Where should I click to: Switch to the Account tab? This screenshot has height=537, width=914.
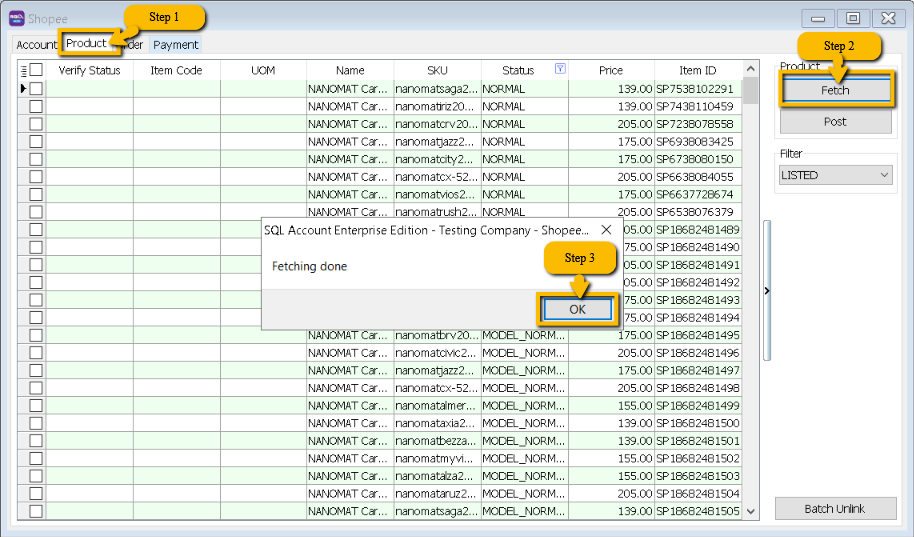pos(36,45)
